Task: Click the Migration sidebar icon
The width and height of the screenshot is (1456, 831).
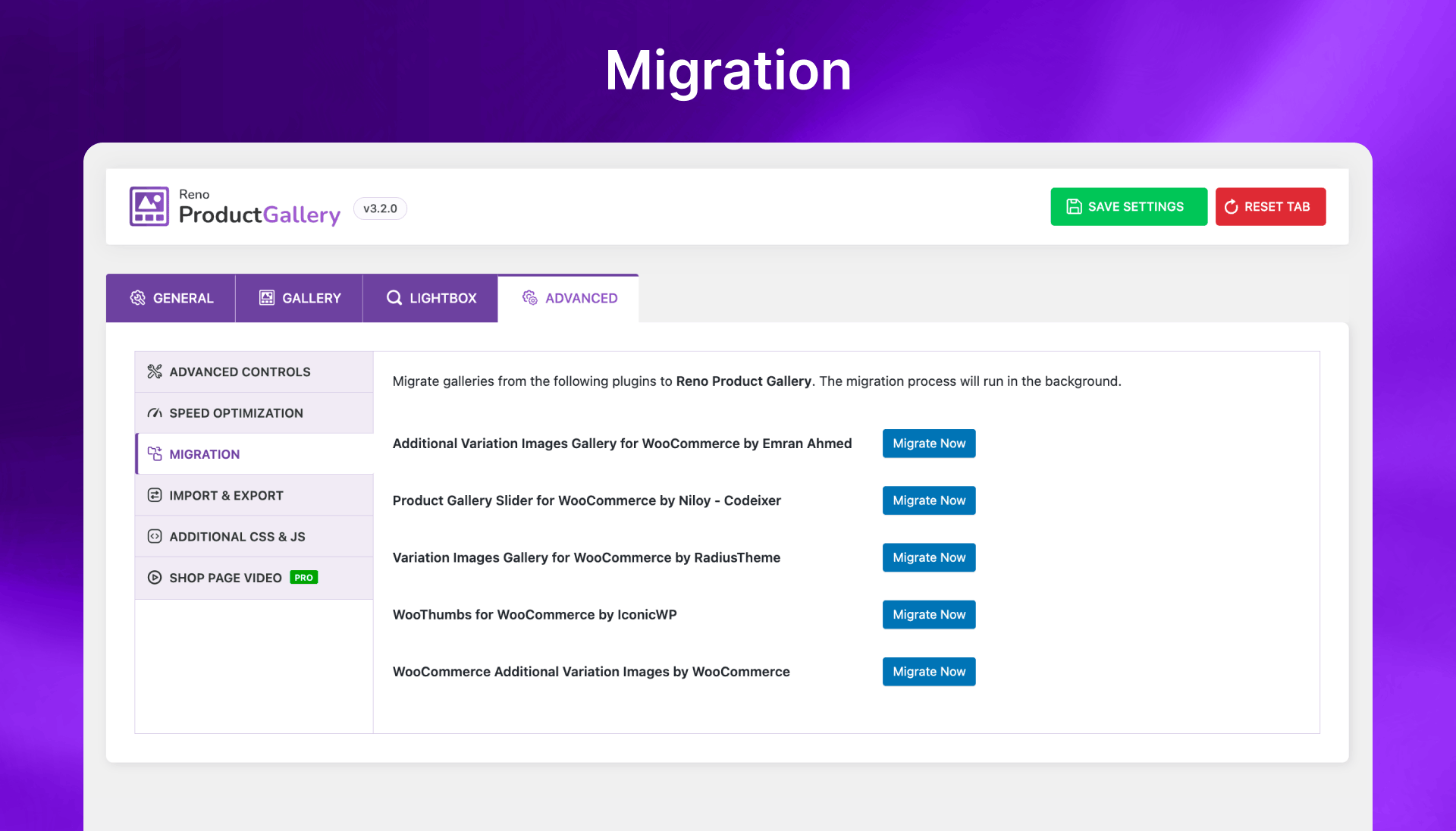Action: (155, 454)
